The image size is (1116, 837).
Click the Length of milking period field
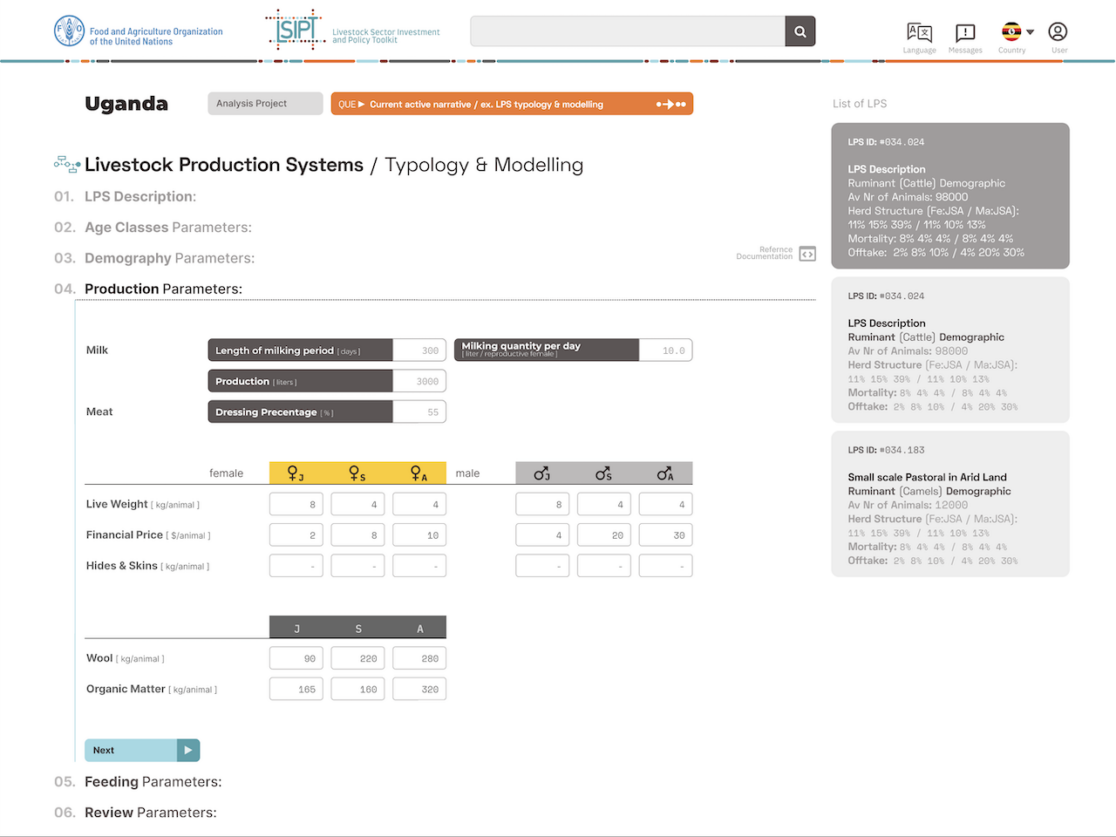coord(419,351)
